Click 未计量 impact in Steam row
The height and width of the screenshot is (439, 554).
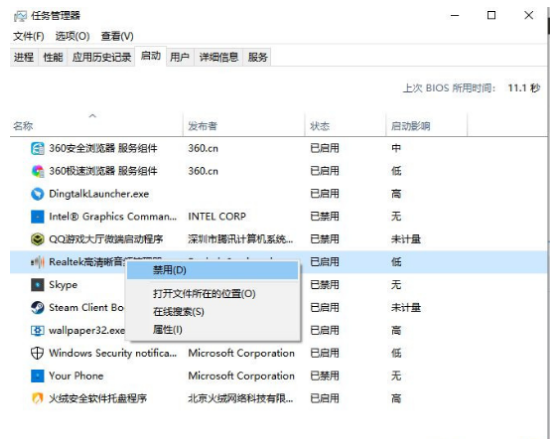[406, 308]
